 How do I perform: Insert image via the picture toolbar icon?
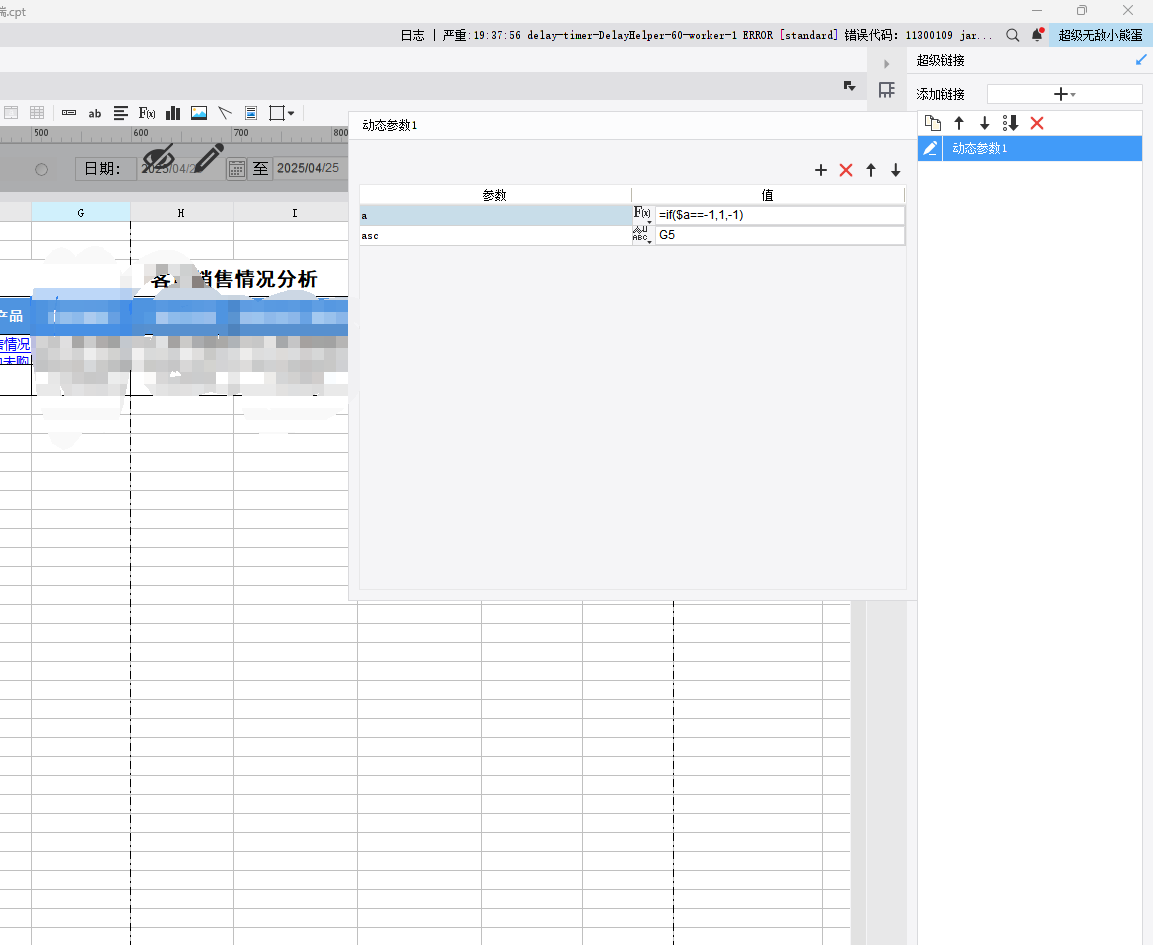(199, 113)
